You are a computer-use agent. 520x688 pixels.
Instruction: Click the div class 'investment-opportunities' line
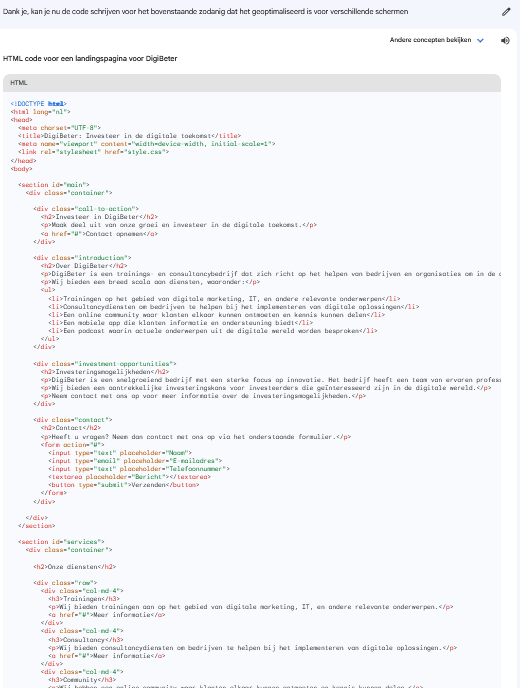click(x=105, y=364)
